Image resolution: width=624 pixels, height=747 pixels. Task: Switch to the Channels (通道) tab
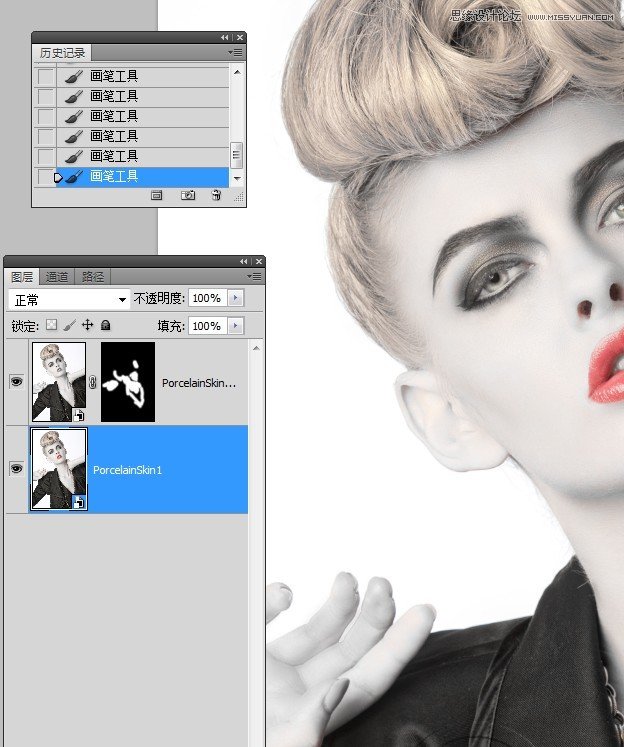coord(57,277)
